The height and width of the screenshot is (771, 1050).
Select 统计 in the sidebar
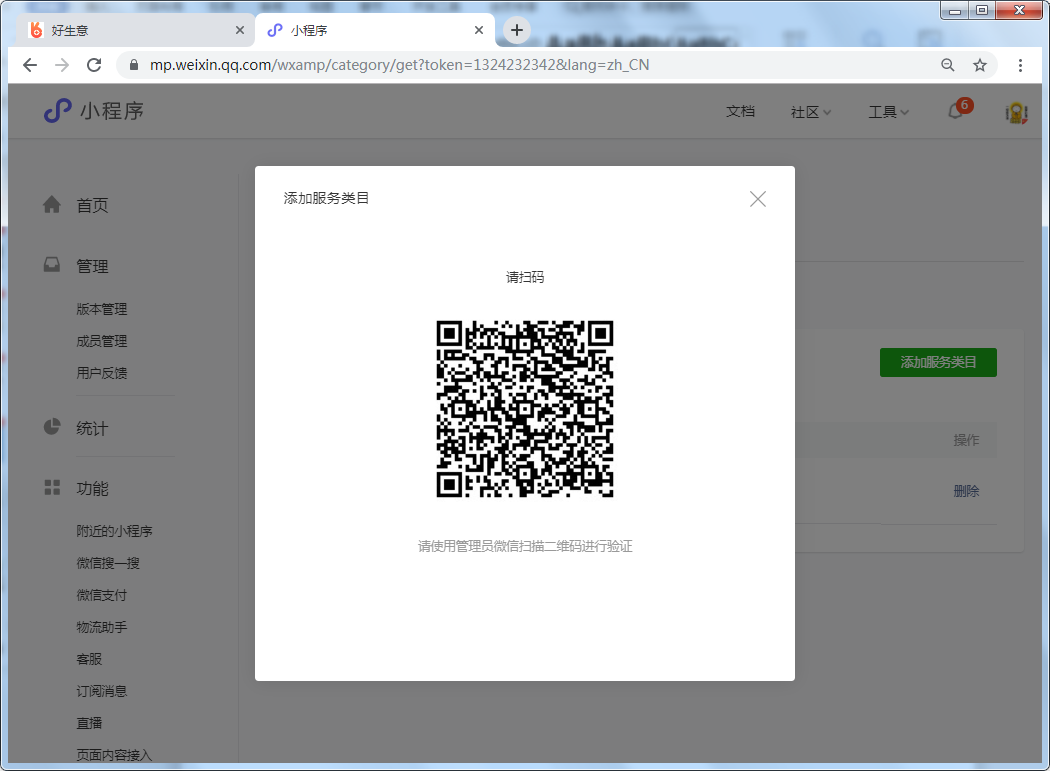click(92, 429)
